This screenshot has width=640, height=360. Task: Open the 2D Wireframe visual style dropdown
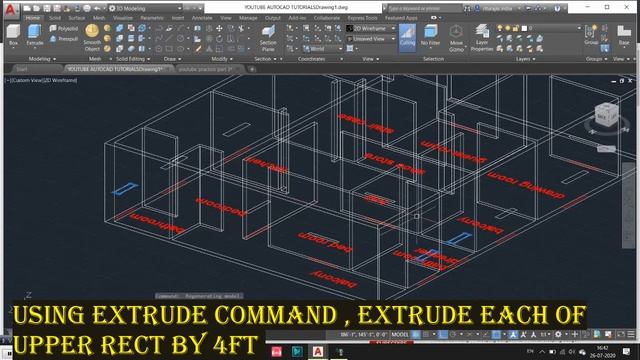coord(371,28)
